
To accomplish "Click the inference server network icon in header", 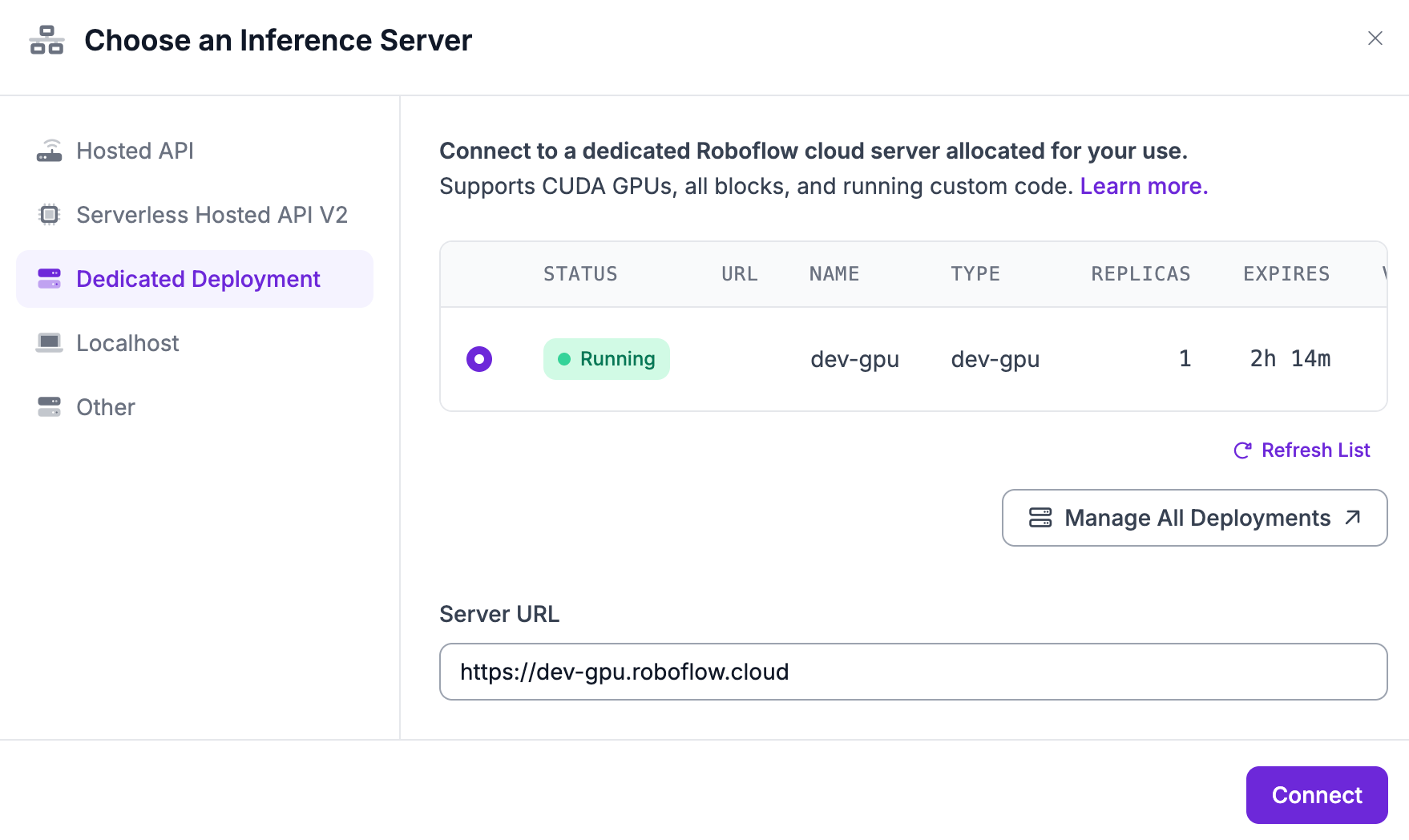I will tap(46, 40).
